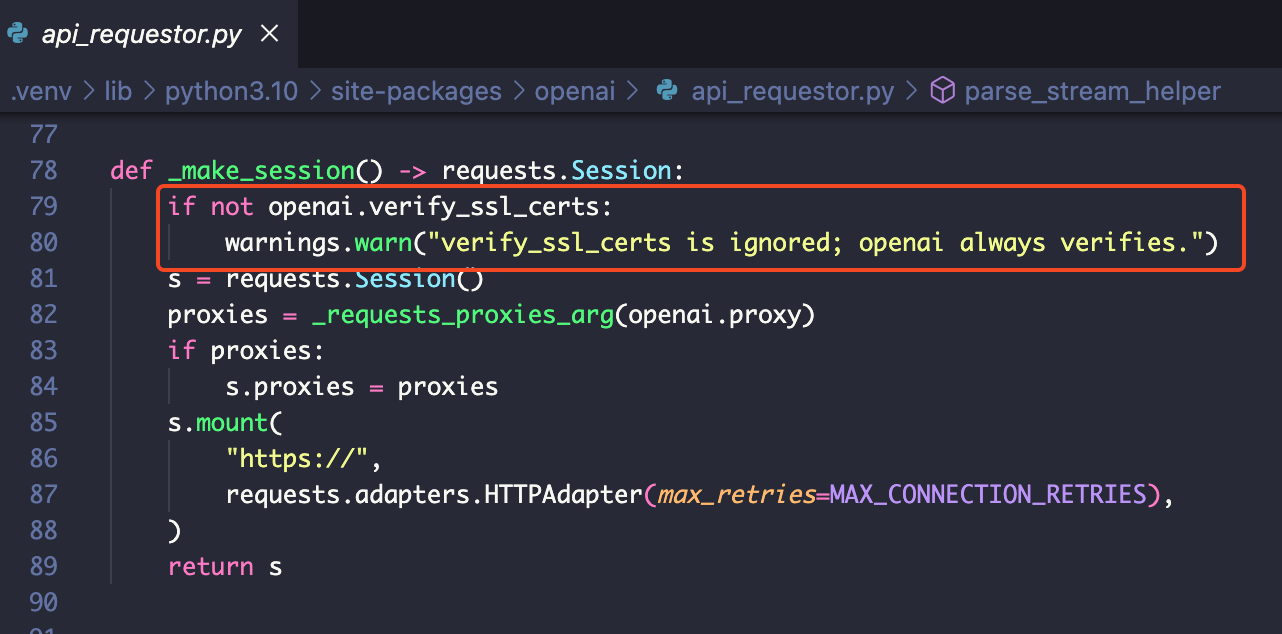Click Python icon in breadcrumb bar
1282x634 pixels.
667,92
